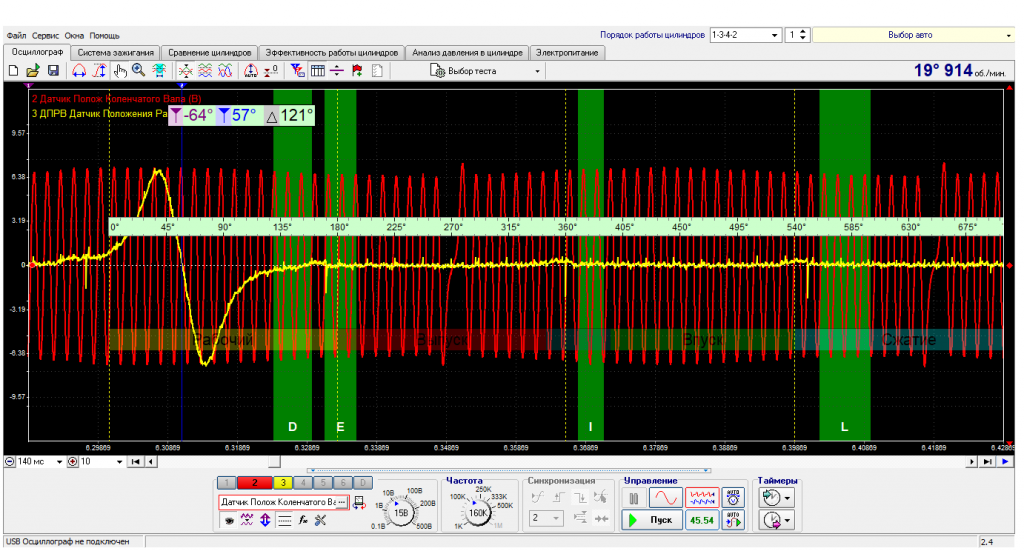Select the horizontal measurement arc tool
The image size is (1024, 551).
[x=79, y=71]
